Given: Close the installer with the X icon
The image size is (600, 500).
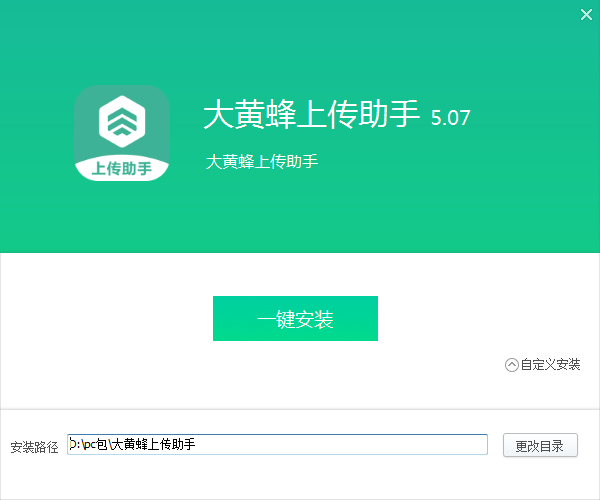Looking at the screenshot, I should coord(586,14).
